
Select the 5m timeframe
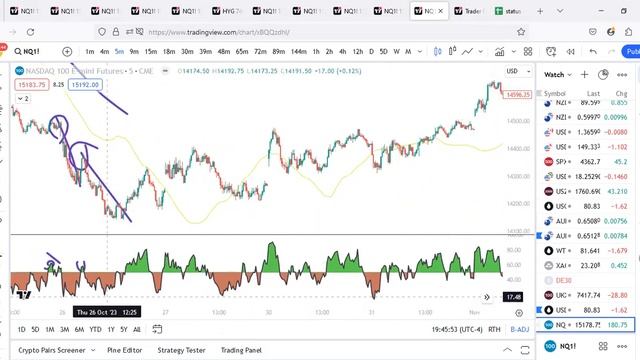119,51
